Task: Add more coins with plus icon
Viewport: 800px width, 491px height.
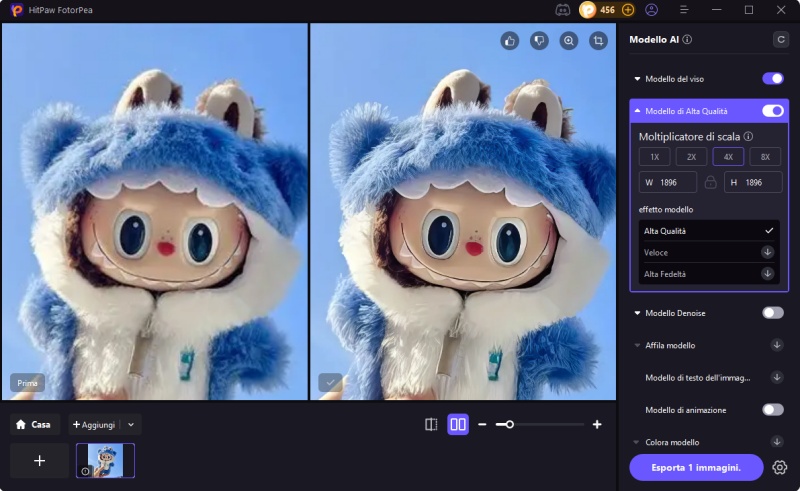Action: click(x=628, y=10)
